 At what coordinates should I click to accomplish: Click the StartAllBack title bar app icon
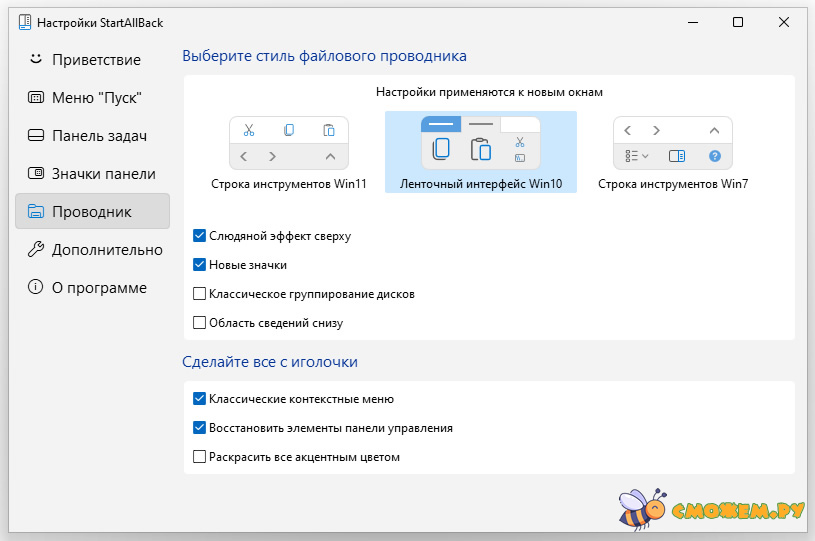pyautogui.click(x=24, y=22)
